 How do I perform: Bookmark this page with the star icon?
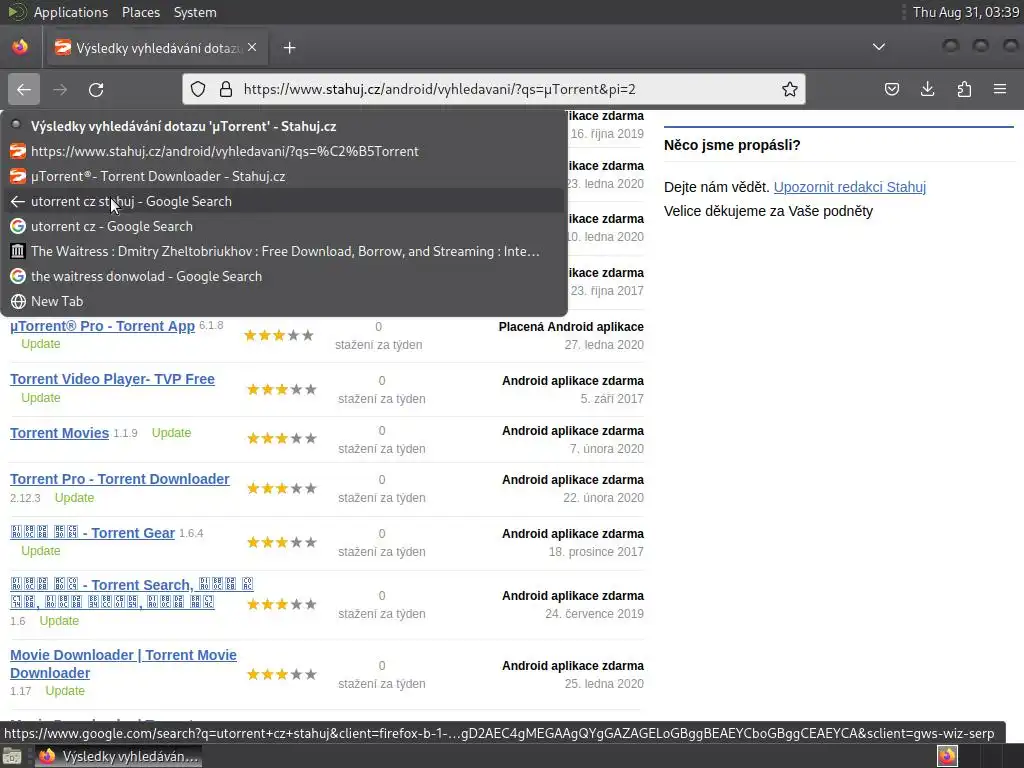point(790,89)
